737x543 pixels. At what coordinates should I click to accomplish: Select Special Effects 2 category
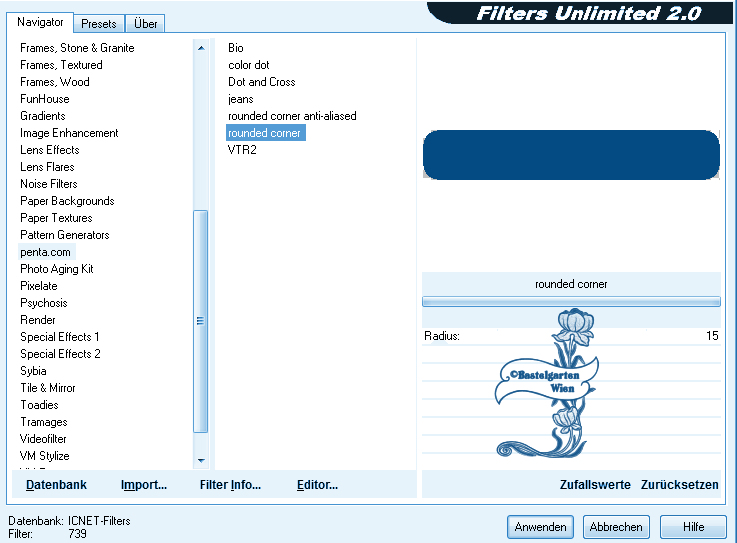point(60,354)
